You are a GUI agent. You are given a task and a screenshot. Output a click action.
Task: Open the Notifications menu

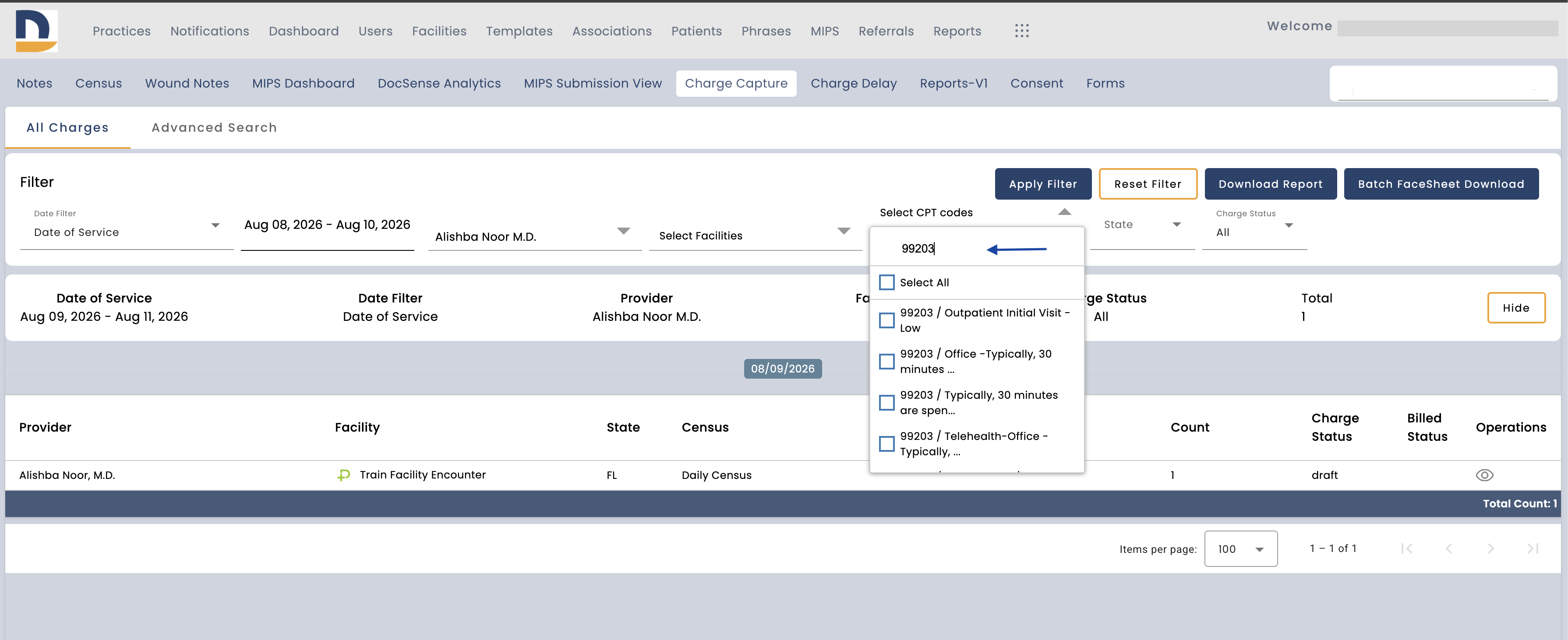coord(210,31)
